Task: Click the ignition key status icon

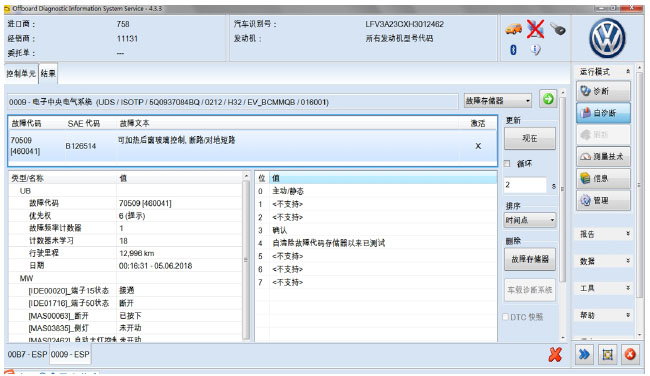Action: click(x=558, y=29)
